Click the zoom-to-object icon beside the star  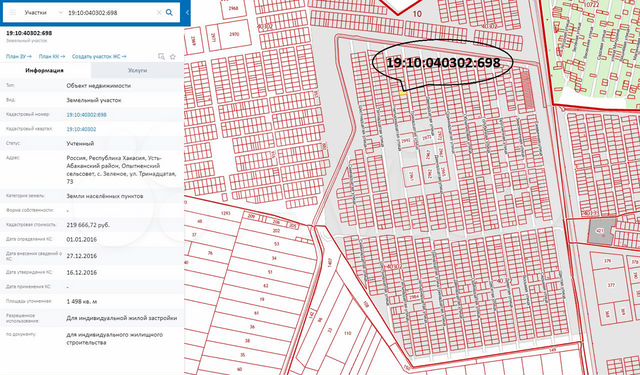pos(161,57)
